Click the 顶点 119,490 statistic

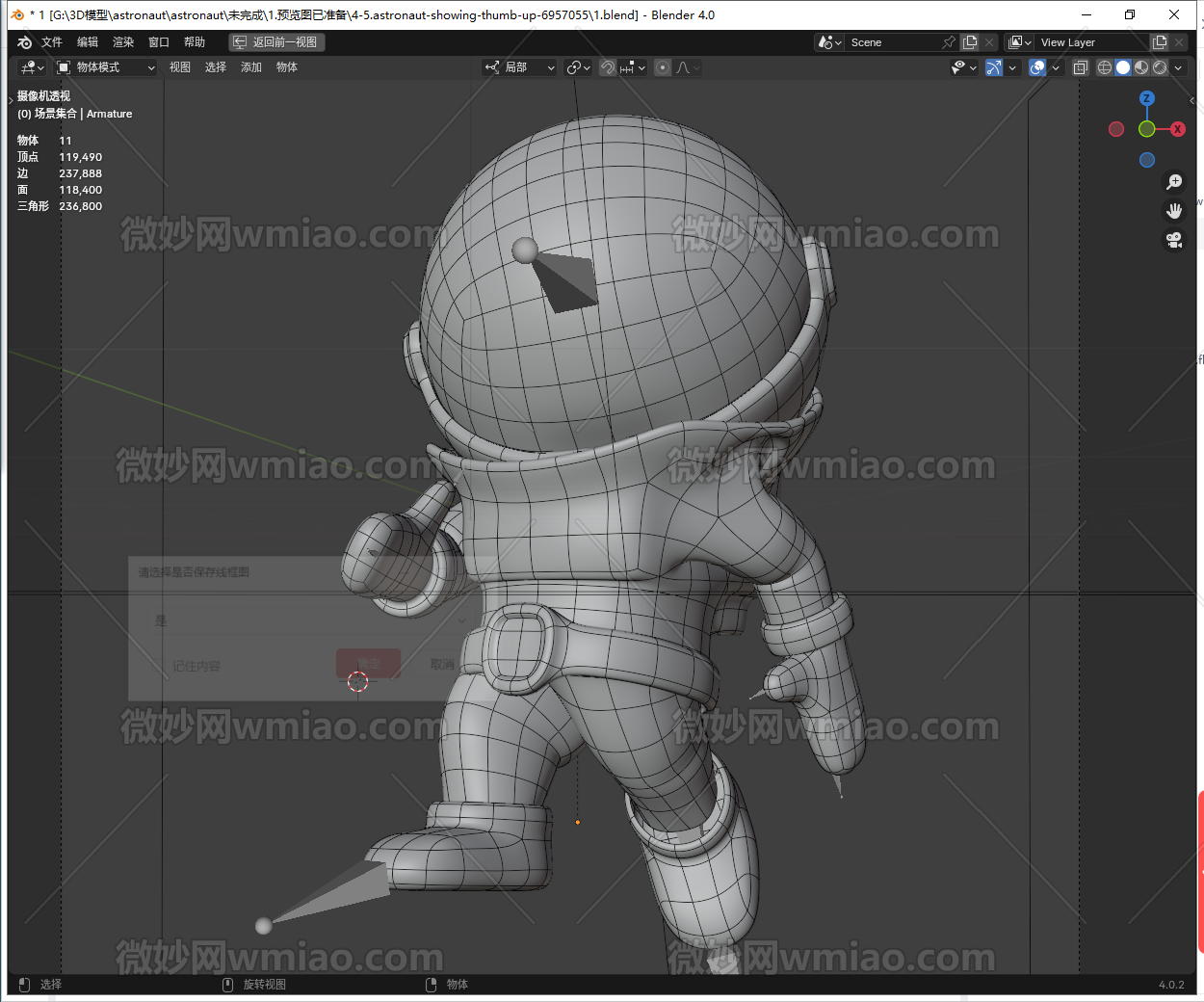[x=60, y=157]
